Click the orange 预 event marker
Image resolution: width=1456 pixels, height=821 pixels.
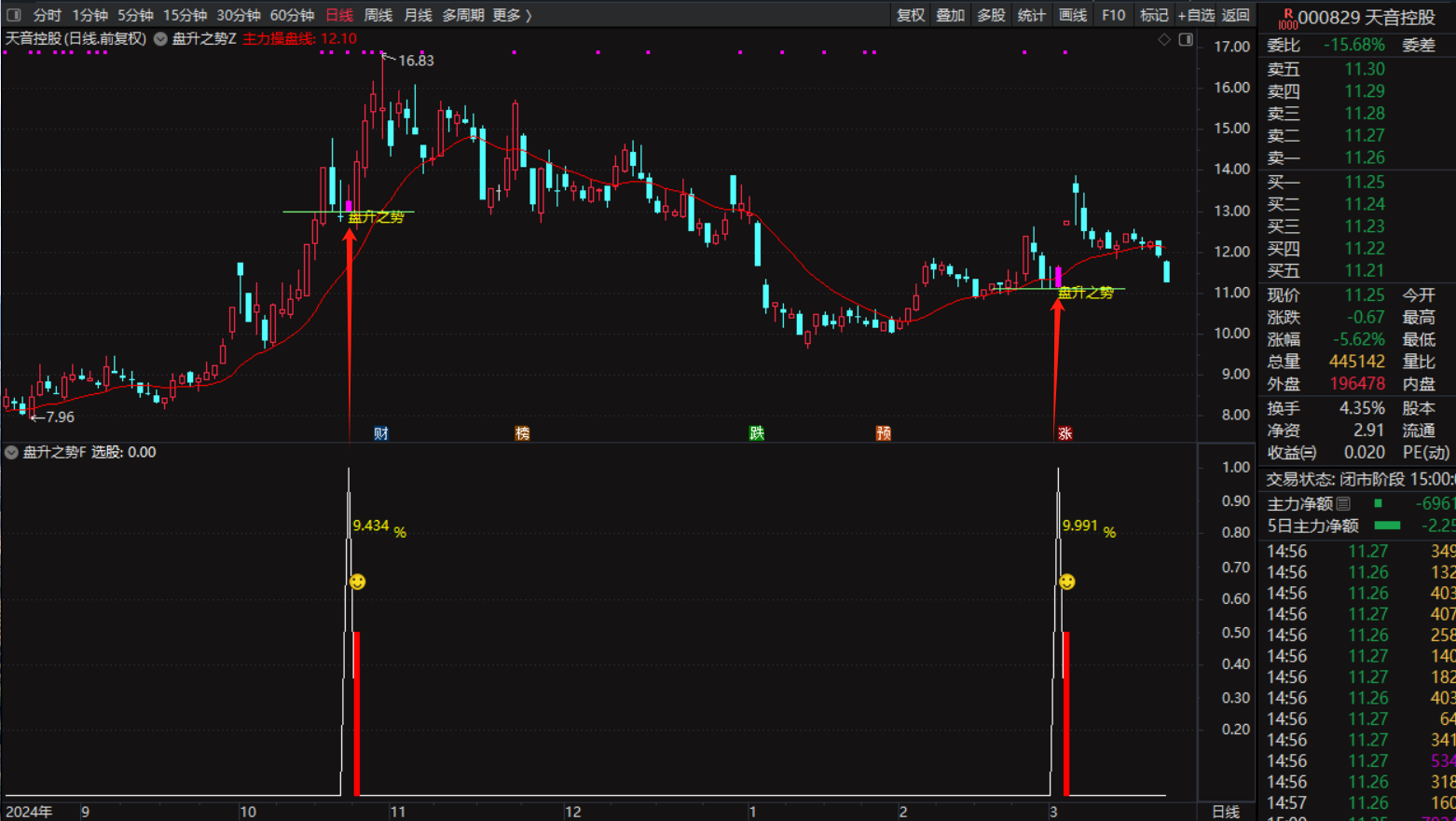click(x=883, y=433)
